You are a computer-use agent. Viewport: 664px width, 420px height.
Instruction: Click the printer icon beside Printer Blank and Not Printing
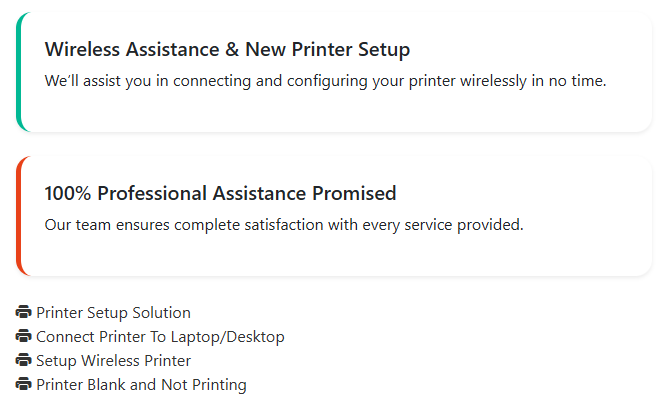click(24, 385)
